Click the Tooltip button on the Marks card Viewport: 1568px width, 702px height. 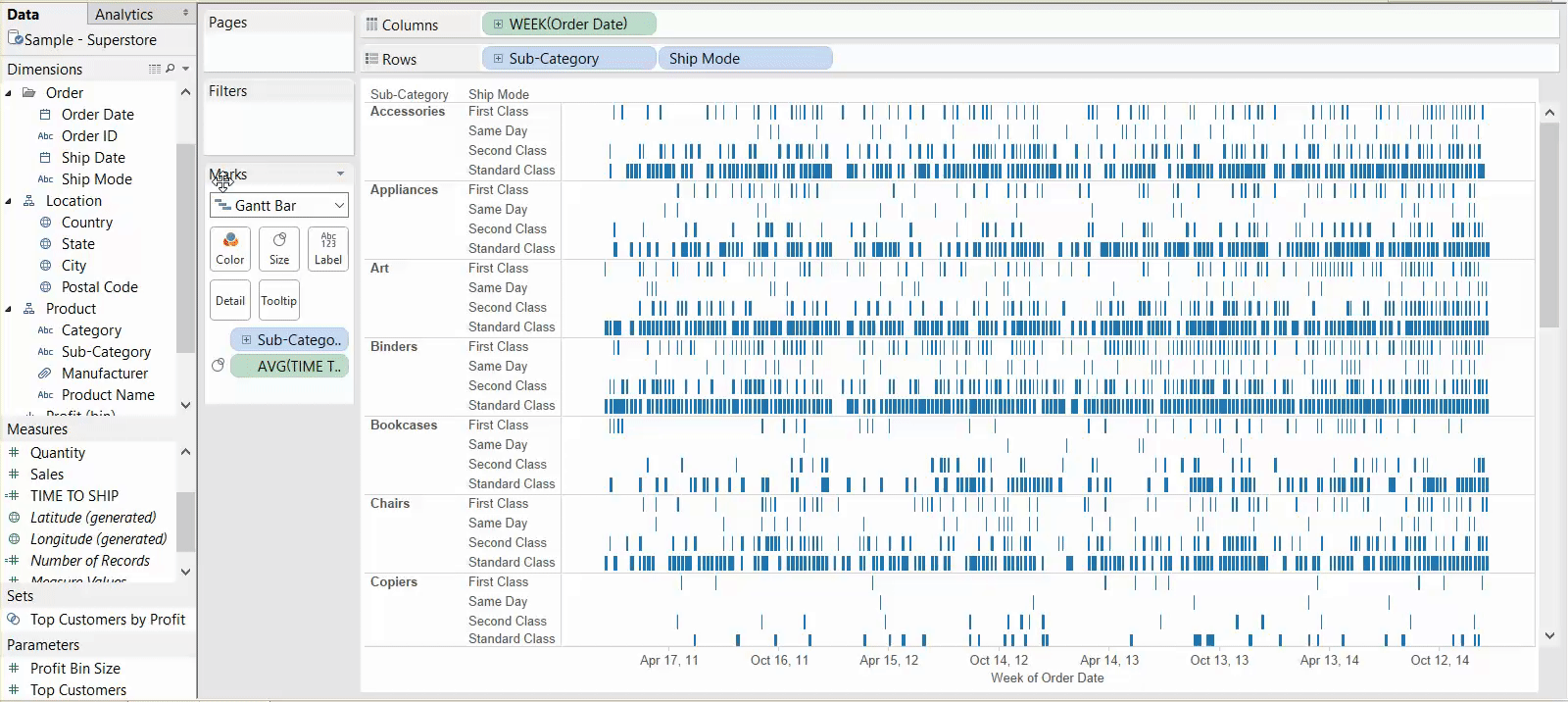click(x=279, y=300)
